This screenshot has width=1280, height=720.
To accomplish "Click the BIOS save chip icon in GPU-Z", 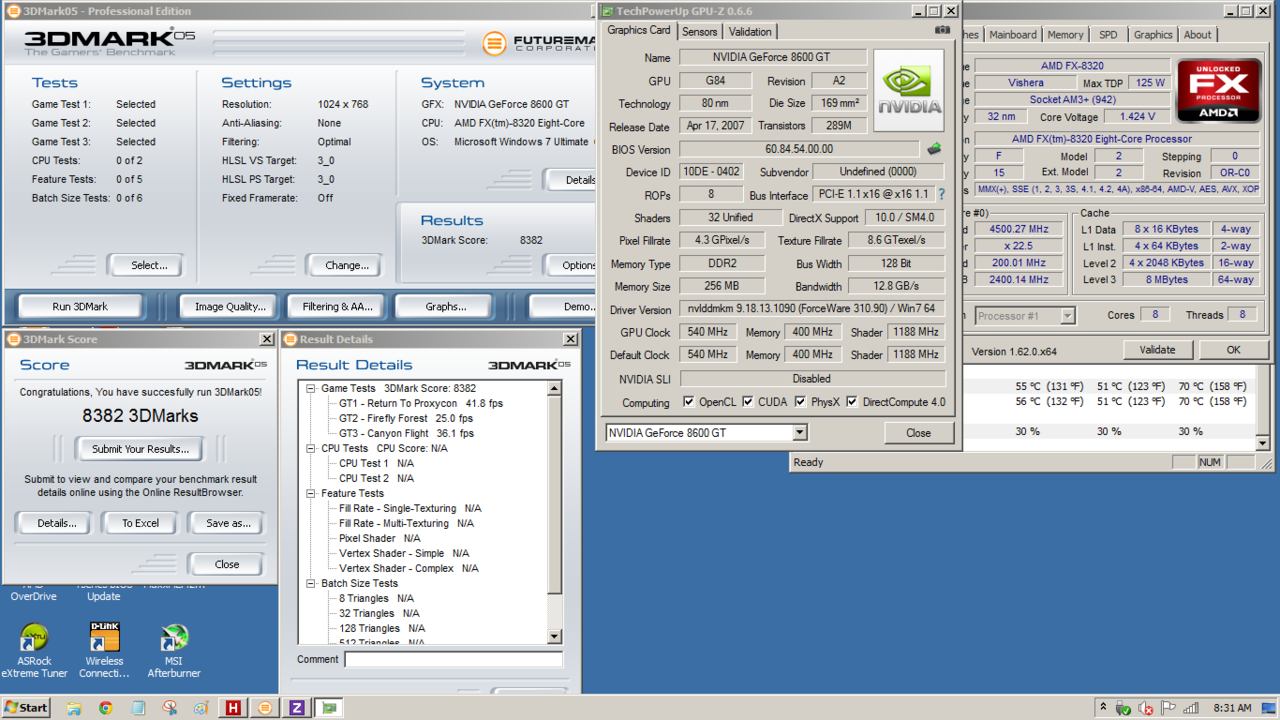I will click(934, 149).
